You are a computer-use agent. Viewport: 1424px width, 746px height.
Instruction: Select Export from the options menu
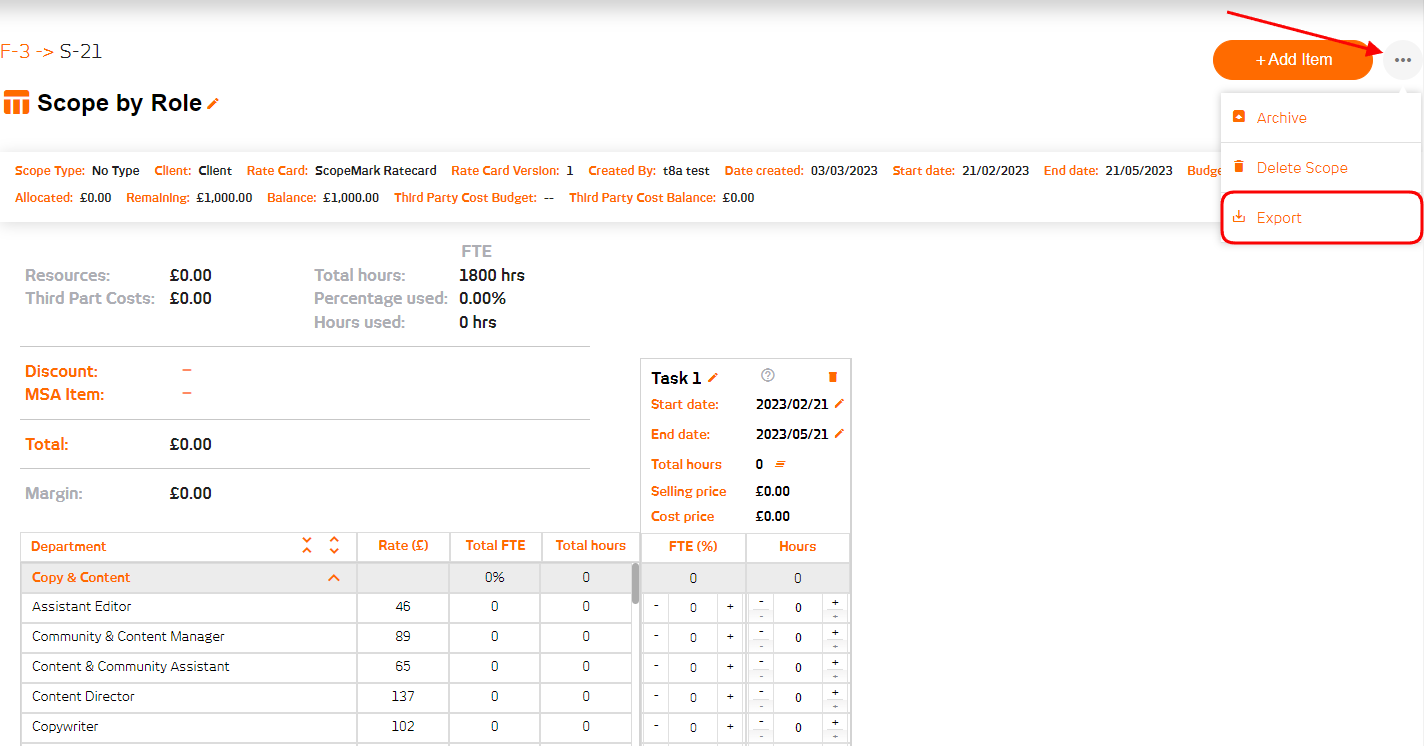click(x=1279, y=218)
